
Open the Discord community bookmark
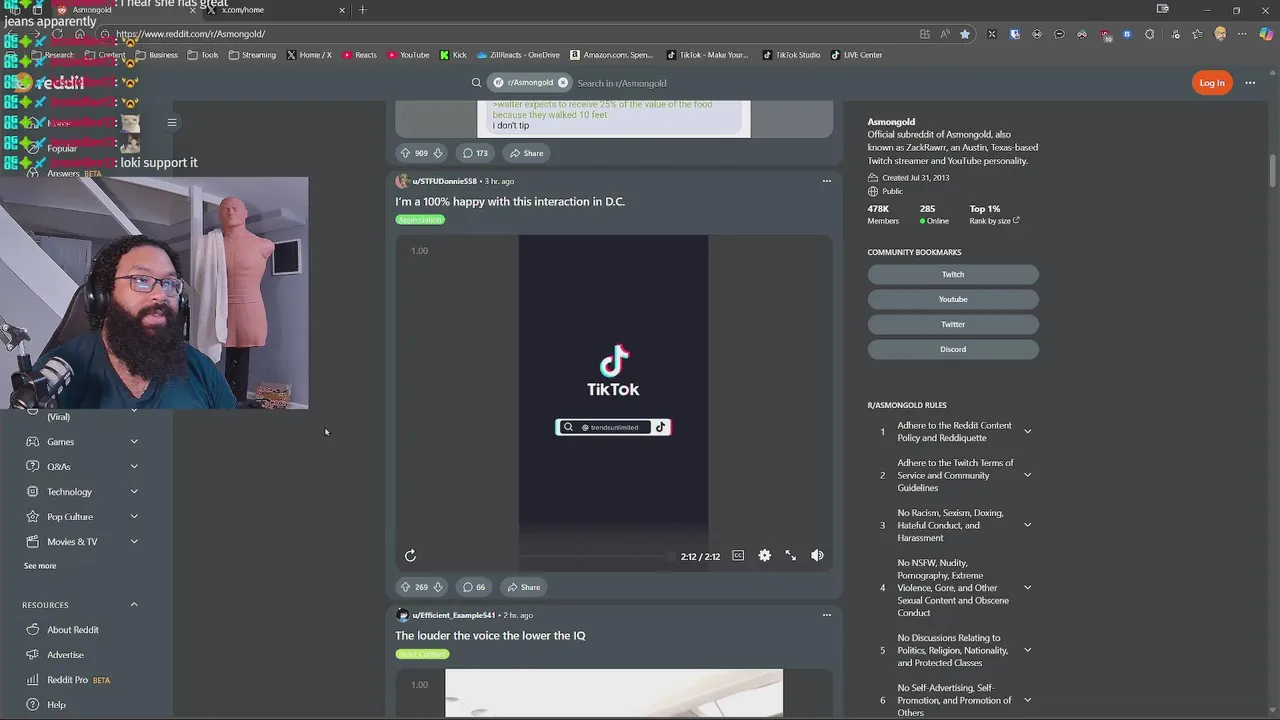pyautogui.click(x=953, y=349)
